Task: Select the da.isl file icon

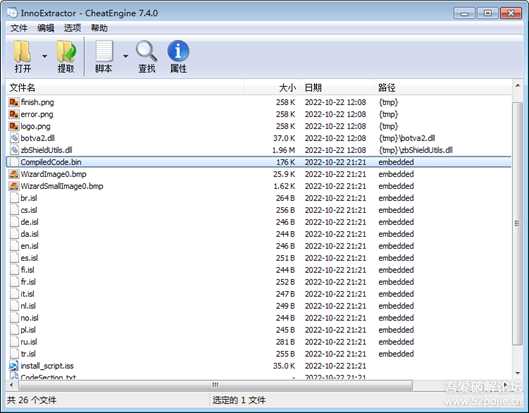Action: pyautogui.click(x=14, y=234)
